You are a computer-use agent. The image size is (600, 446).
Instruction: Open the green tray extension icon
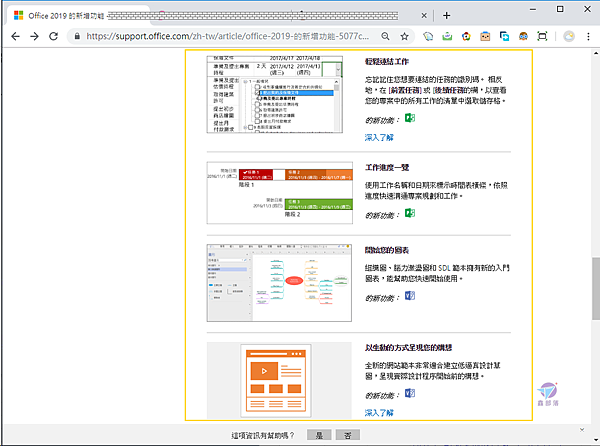click(x=447, y=36)
